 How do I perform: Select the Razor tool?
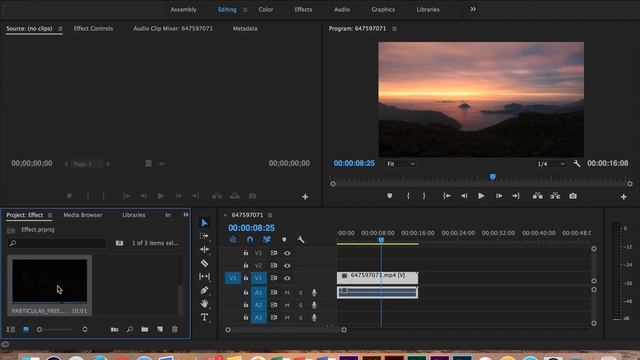click(204, 263)
